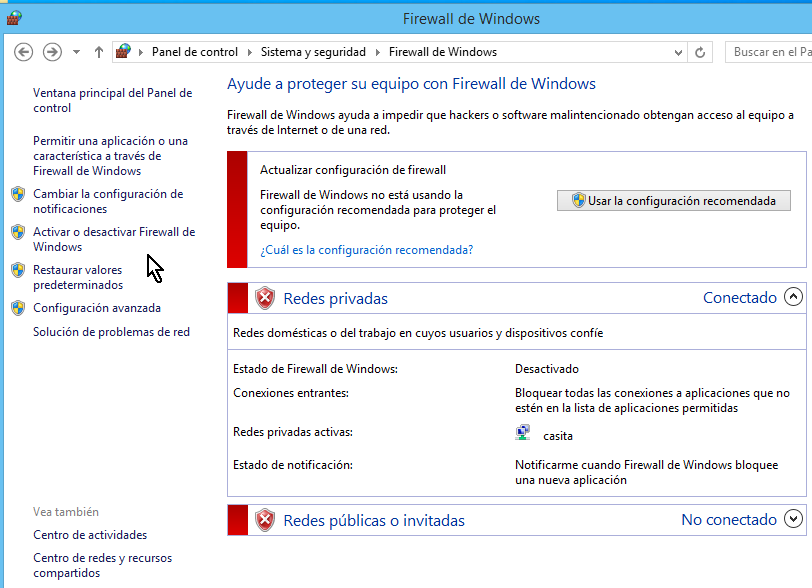812x588 pixels.
Task: Open Cambiar la configuración de notificaciones
Action: click(108, 202)
